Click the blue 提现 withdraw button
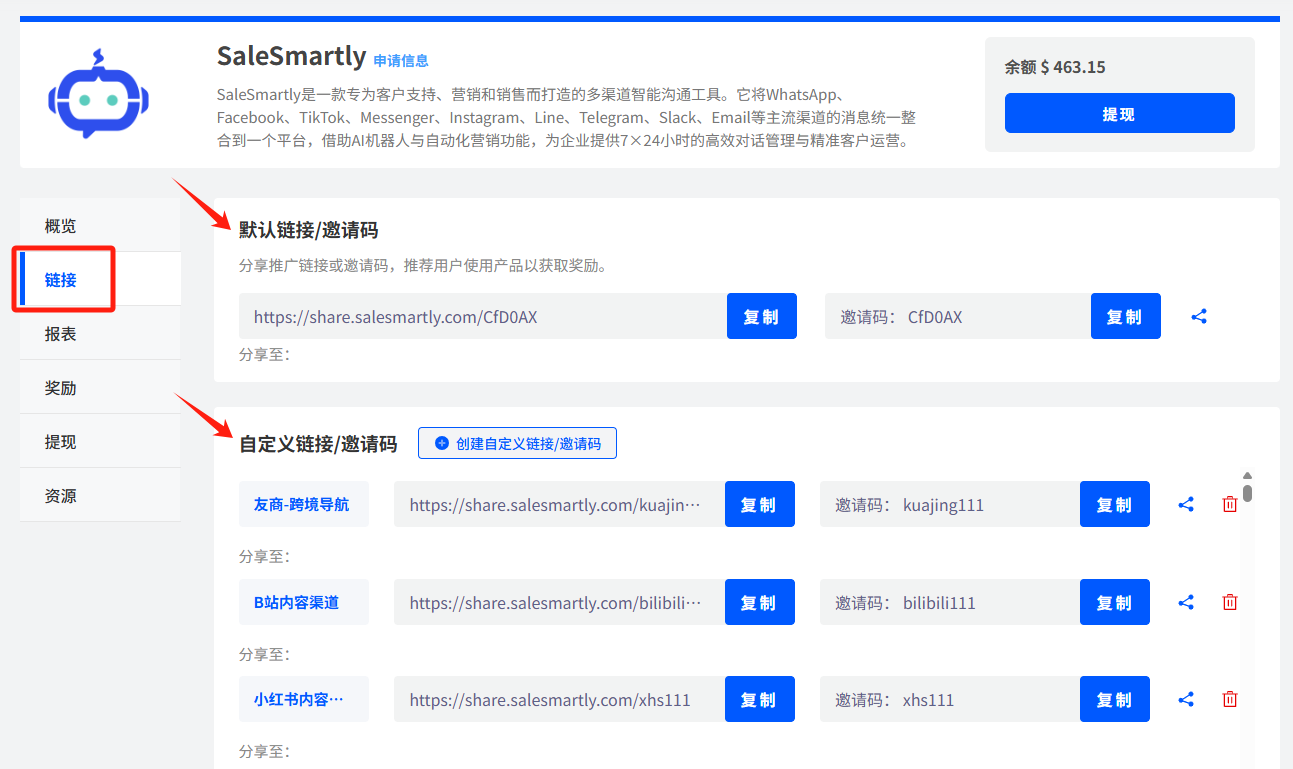The image size is (1293, 769). (1119, 113)
